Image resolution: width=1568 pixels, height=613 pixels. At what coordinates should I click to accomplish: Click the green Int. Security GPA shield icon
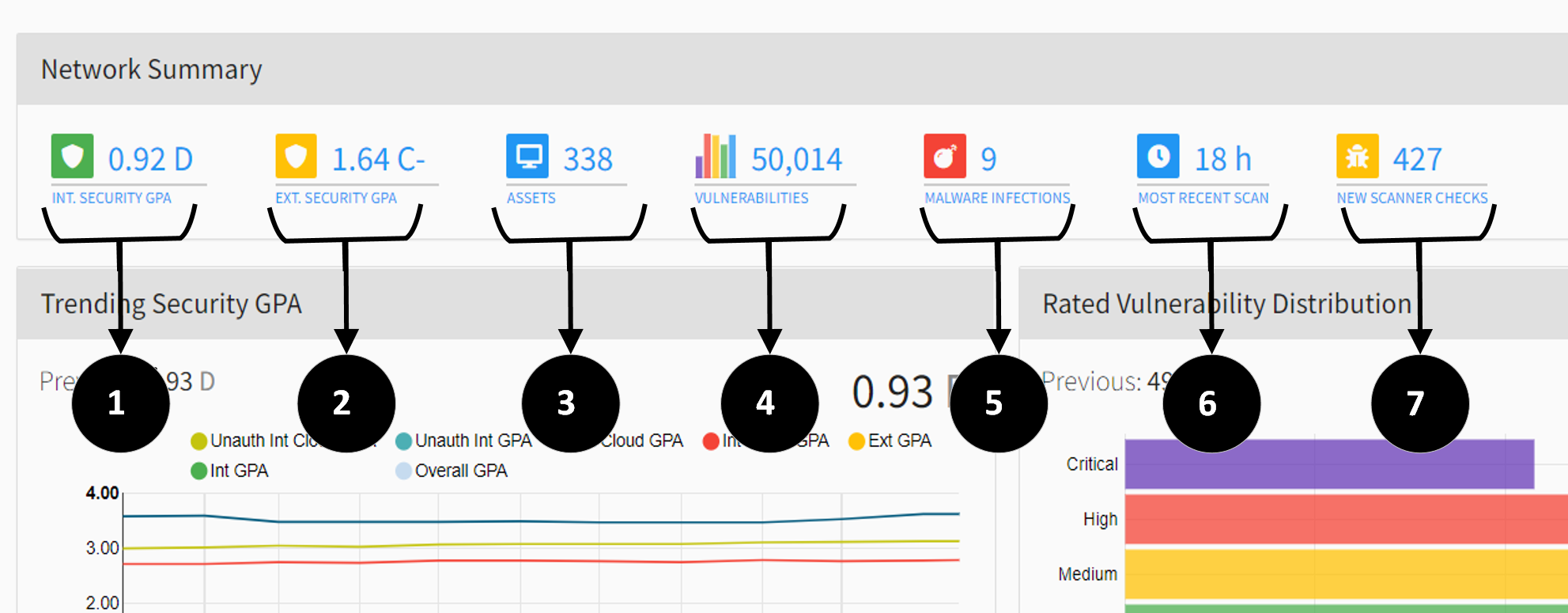tap(72, 157)
